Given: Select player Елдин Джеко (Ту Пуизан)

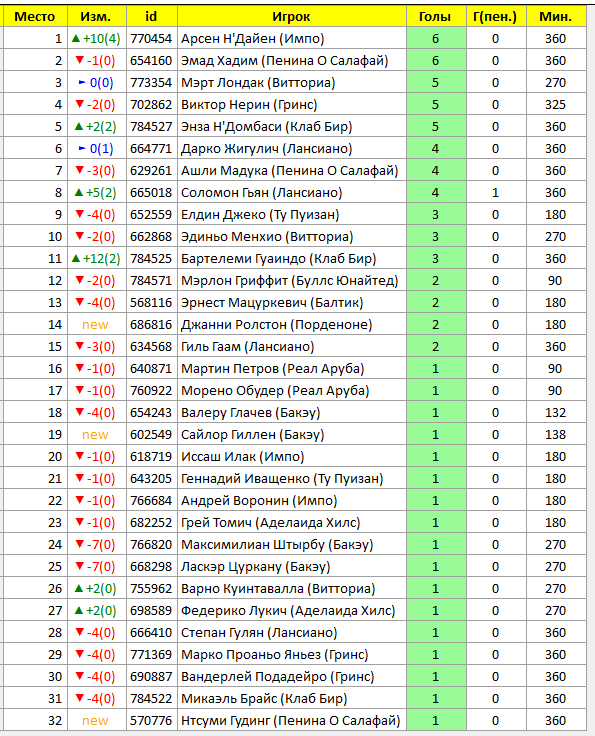Looking at the screenshot, I should tap(260, 215).
